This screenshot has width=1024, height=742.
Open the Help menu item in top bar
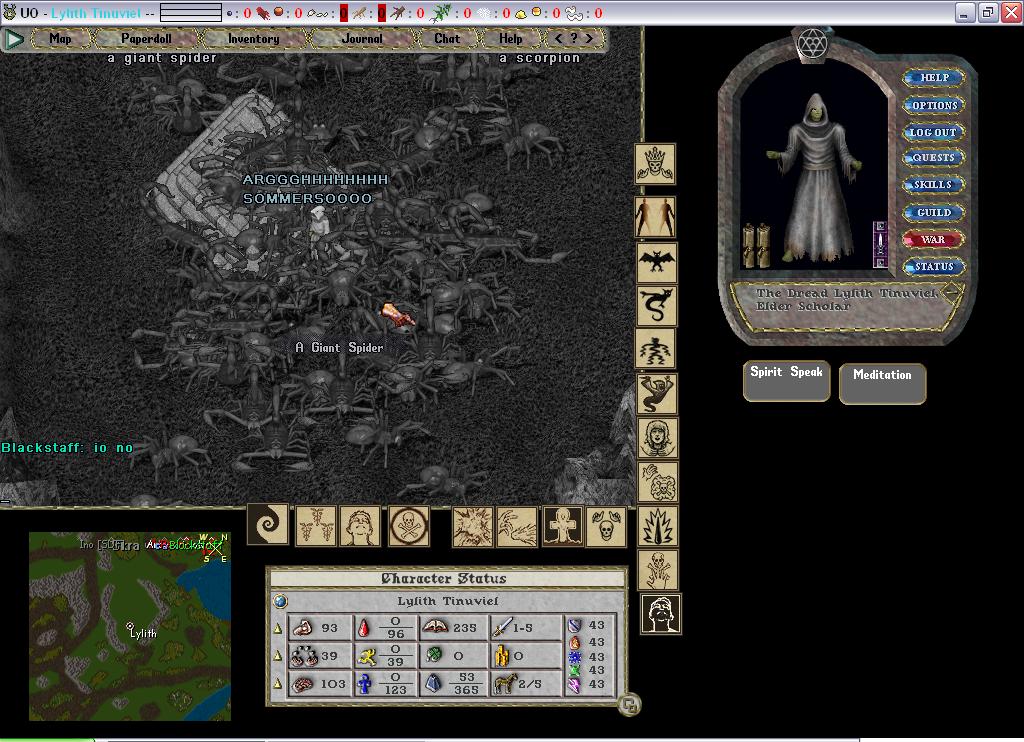coord(511,39)
